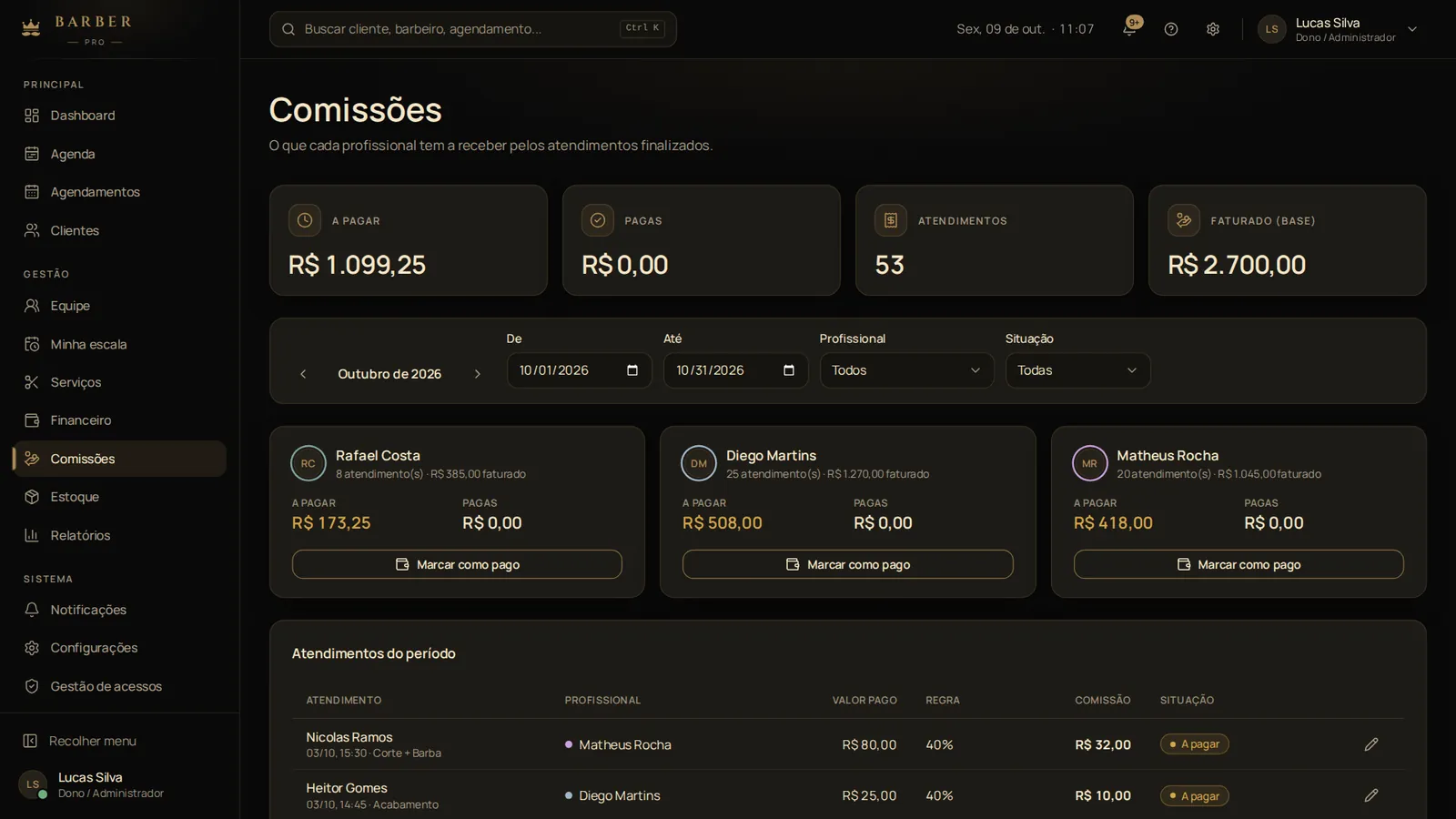Click the edit pencil for Nicolas Ramos row
The width and height of the screenshot is (1456, 819).
pyautogui.click(x=1371, y=744)
